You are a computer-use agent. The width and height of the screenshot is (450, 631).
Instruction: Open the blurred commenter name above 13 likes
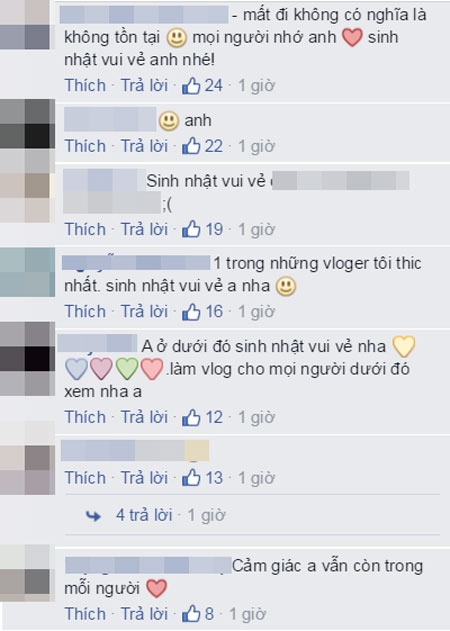(135, 450)
